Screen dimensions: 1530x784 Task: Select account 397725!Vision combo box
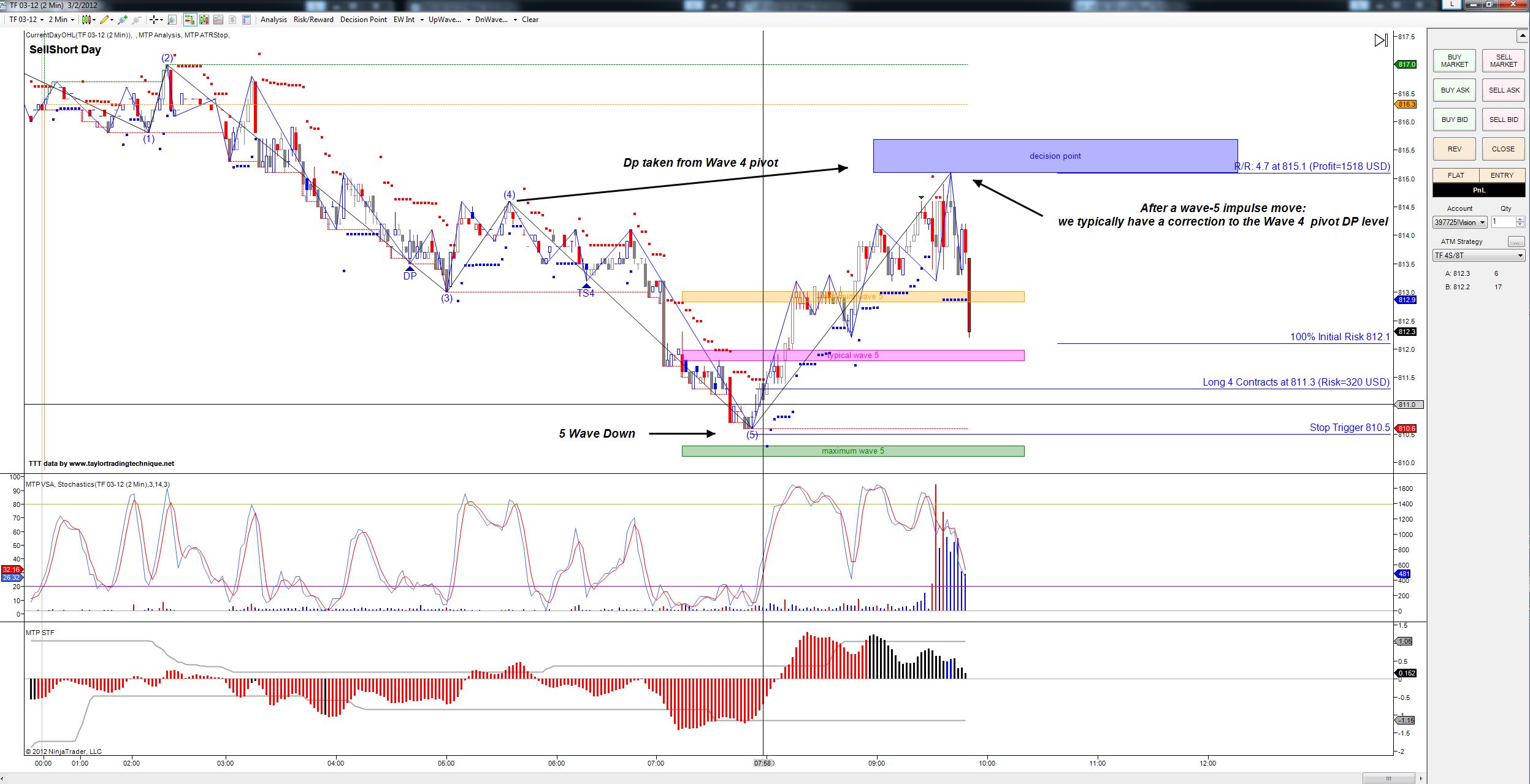pos(1459,223)
